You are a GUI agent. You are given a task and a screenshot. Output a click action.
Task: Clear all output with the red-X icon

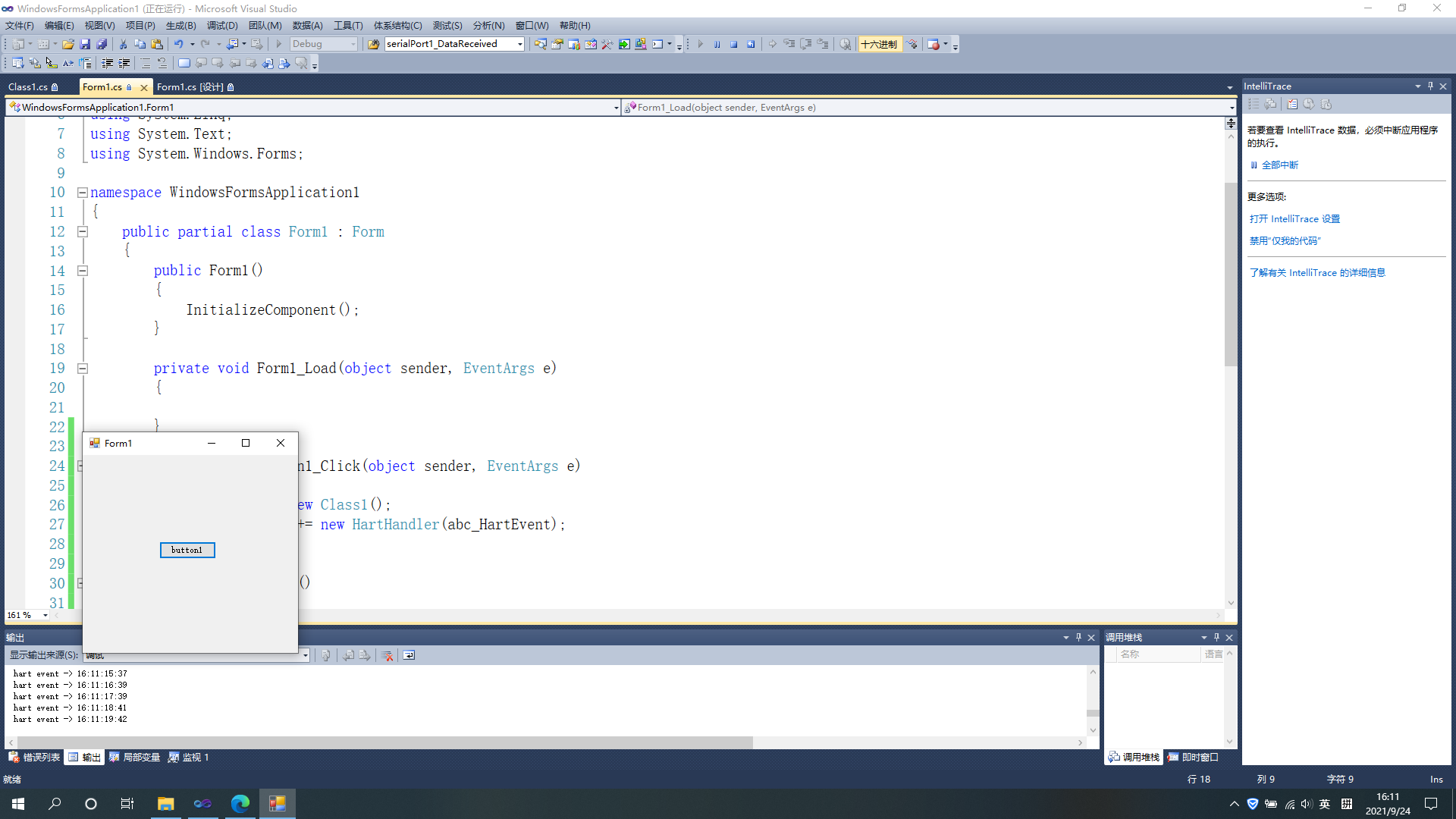(x=388, y=656)
